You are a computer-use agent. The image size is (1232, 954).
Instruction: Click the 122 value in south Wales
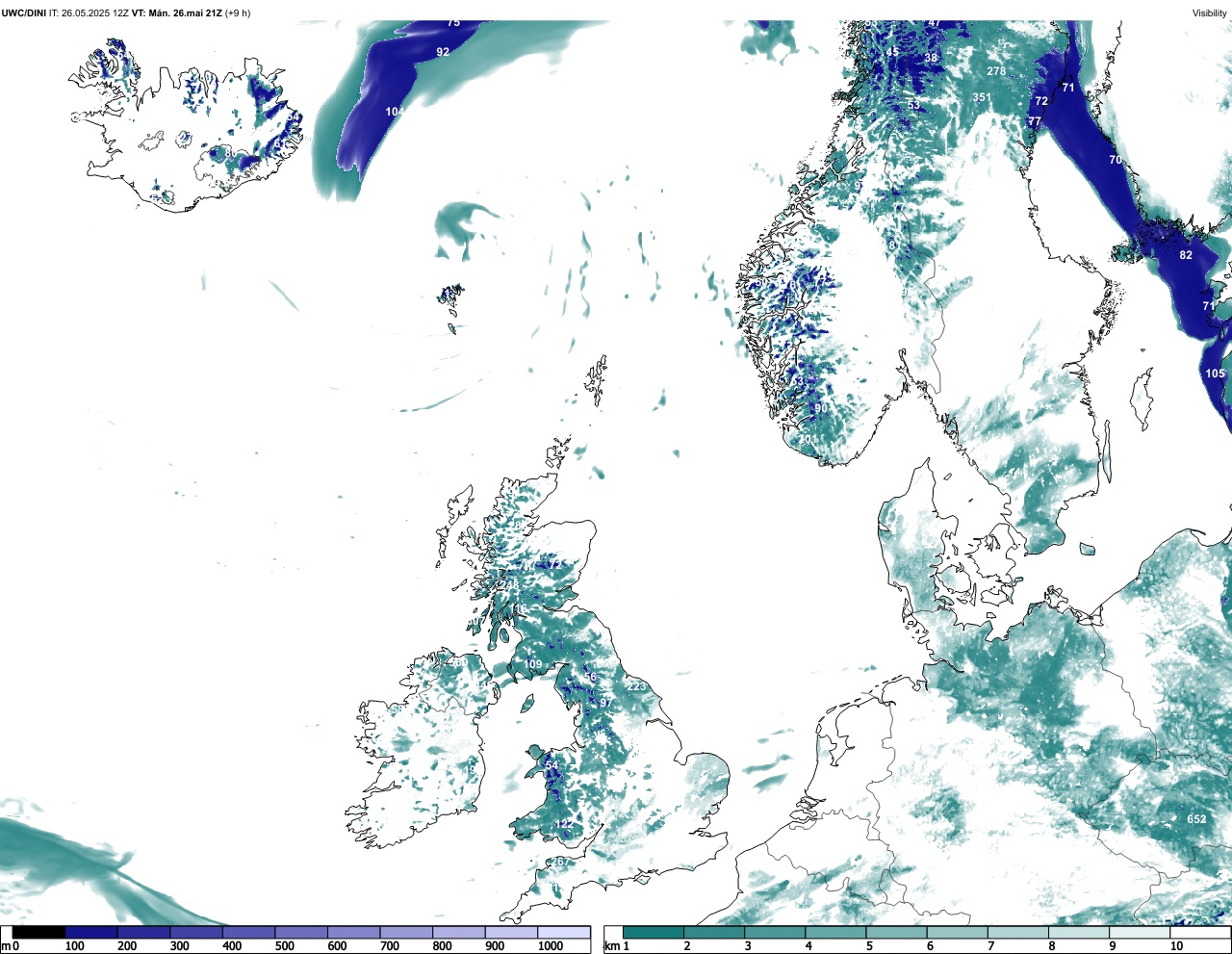[x=563, y=823]
